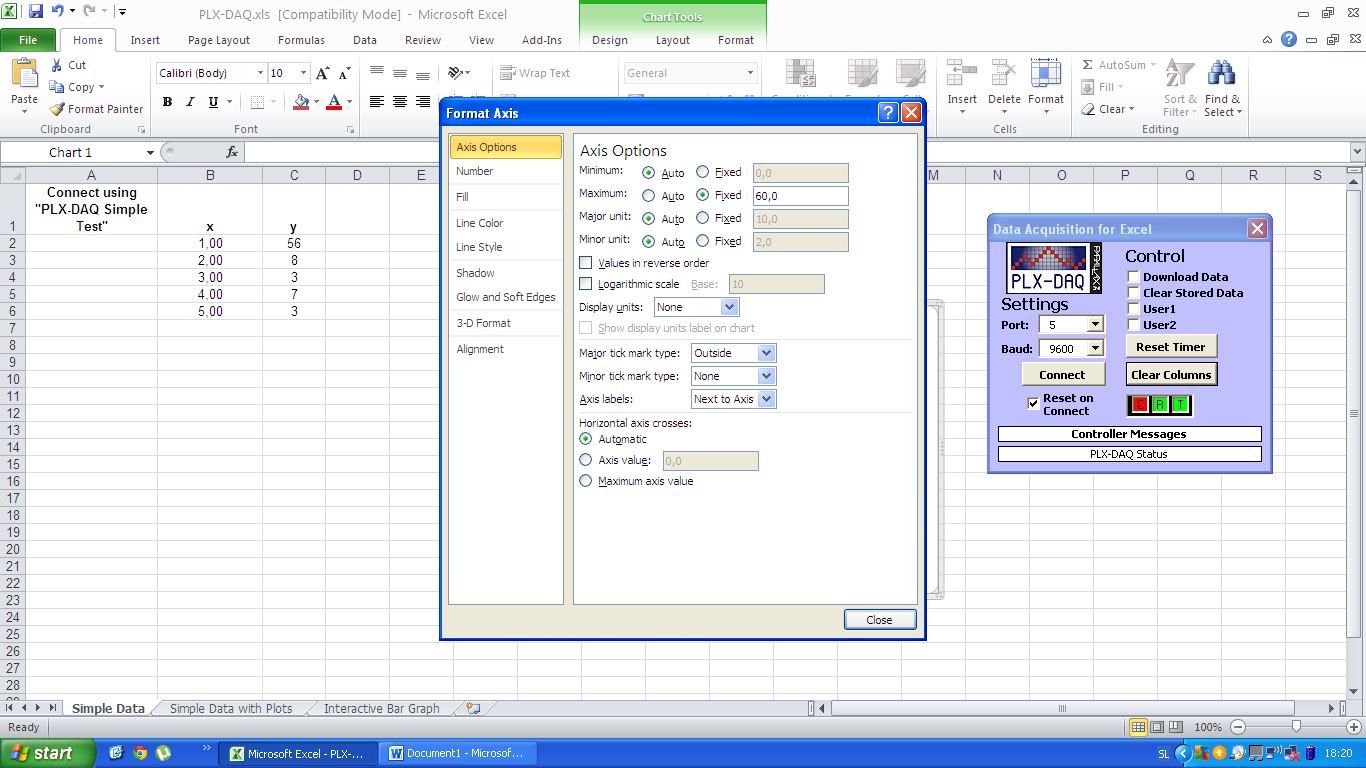Open the Display units dropdown
The width and height of the screenshot is (1366, 768).
pyautogui.click(x=729, y=307)
